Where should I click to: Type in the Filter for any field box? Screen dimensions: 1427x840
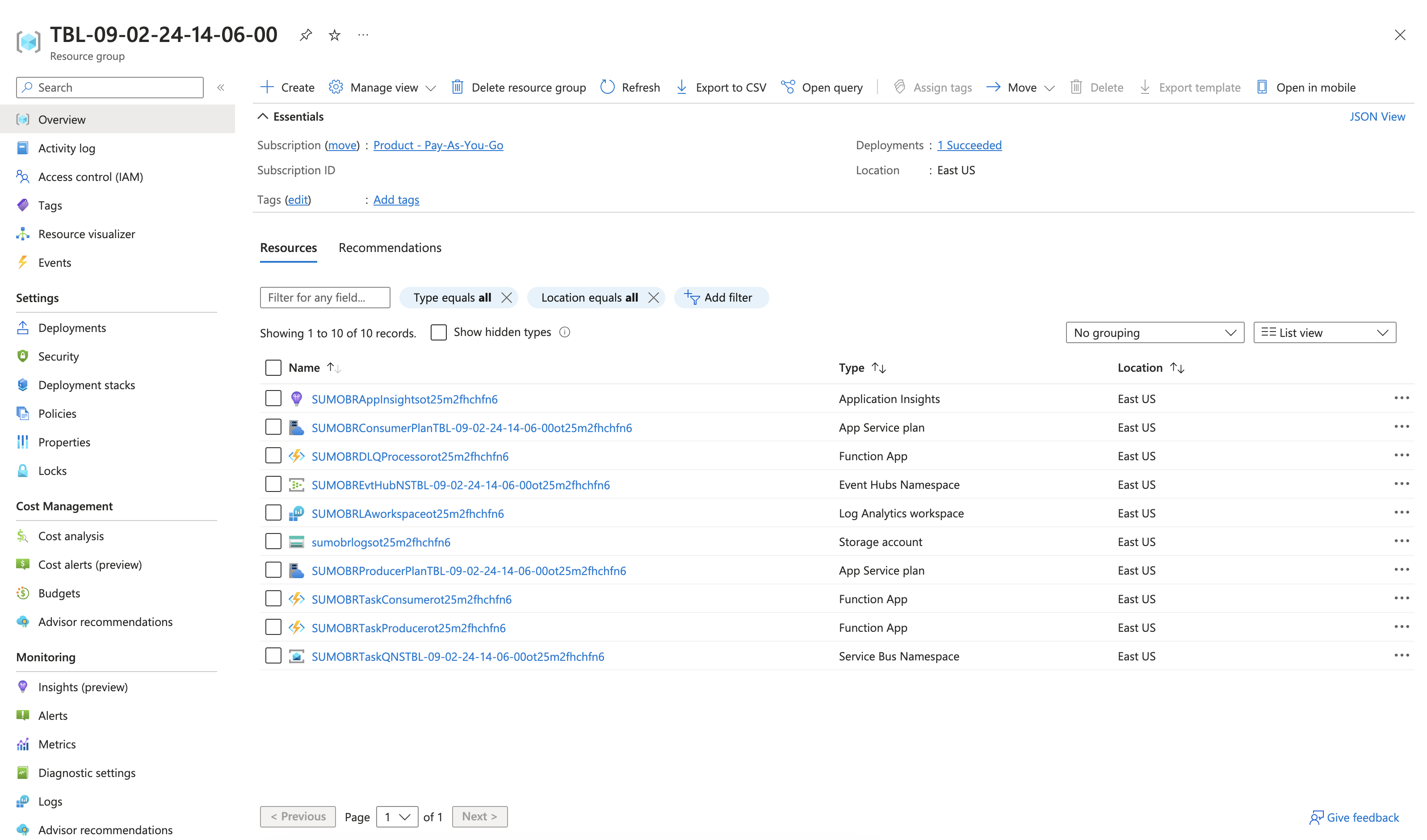(324, 297)
